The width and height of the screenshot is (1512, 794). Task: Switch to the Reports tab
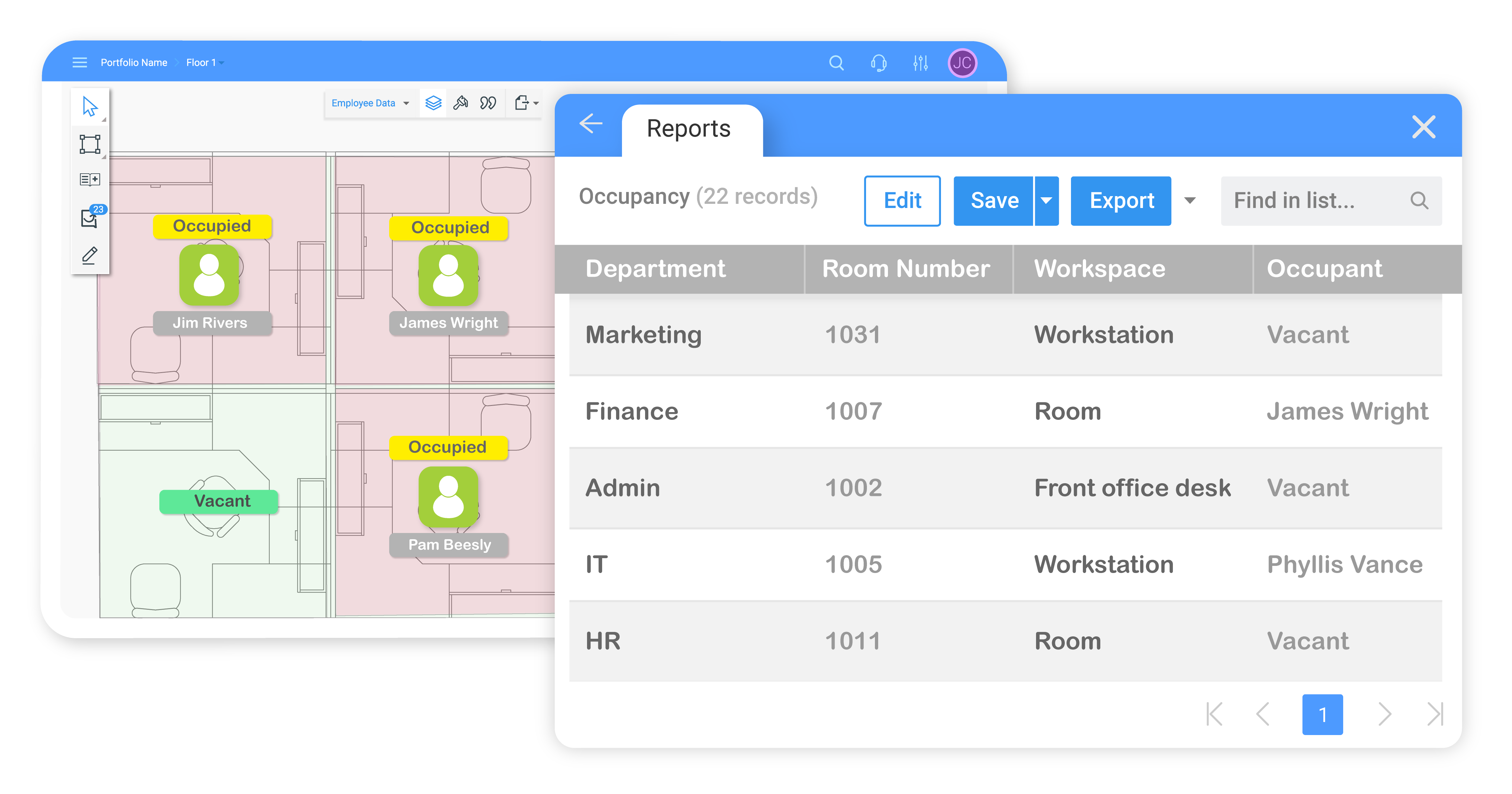689,129
